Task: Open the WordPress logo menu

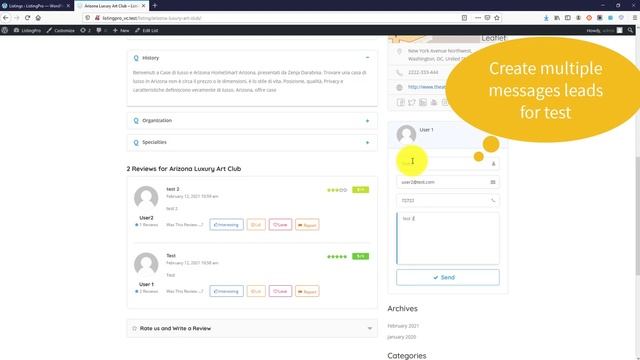Action: [x=5, y=30]
